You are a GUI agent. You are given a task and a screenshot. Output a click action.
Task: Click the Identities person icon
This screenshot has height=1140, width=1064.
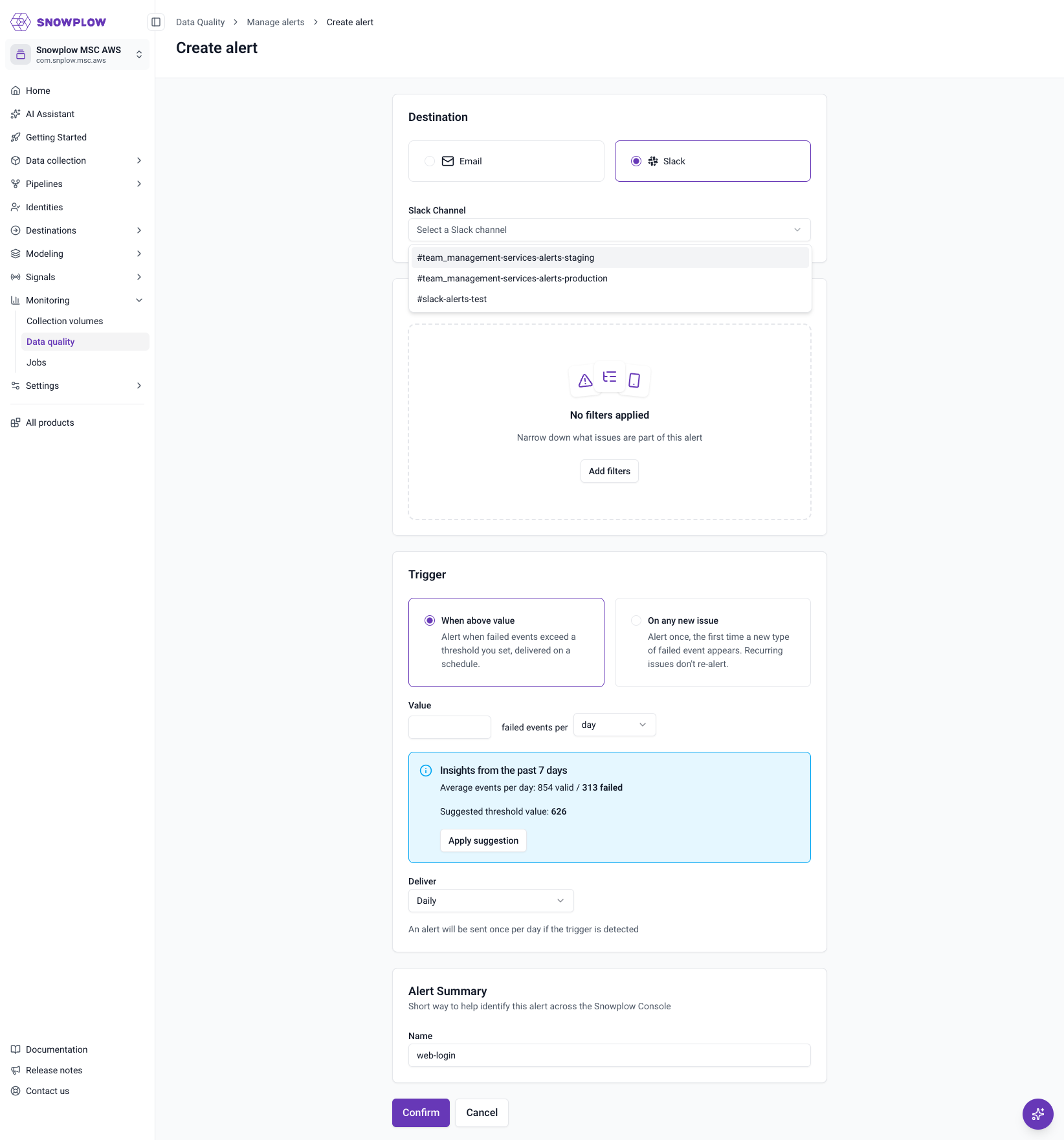click(x=16, y=207)
